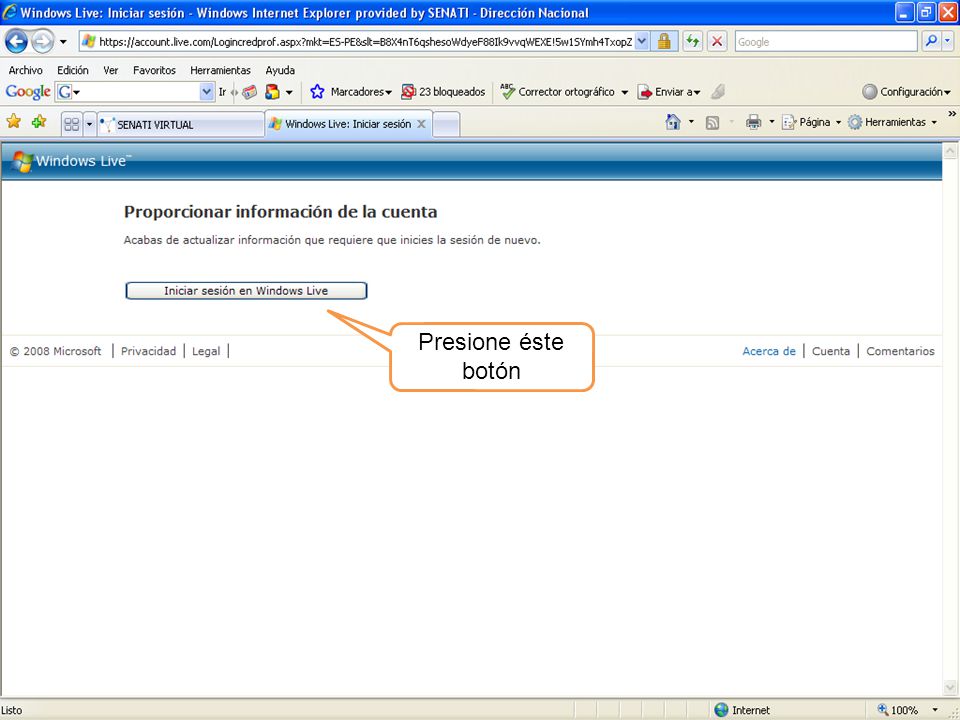Open the Página menu
The width and height of the screenshot is (960, 720).
(811, 122)
